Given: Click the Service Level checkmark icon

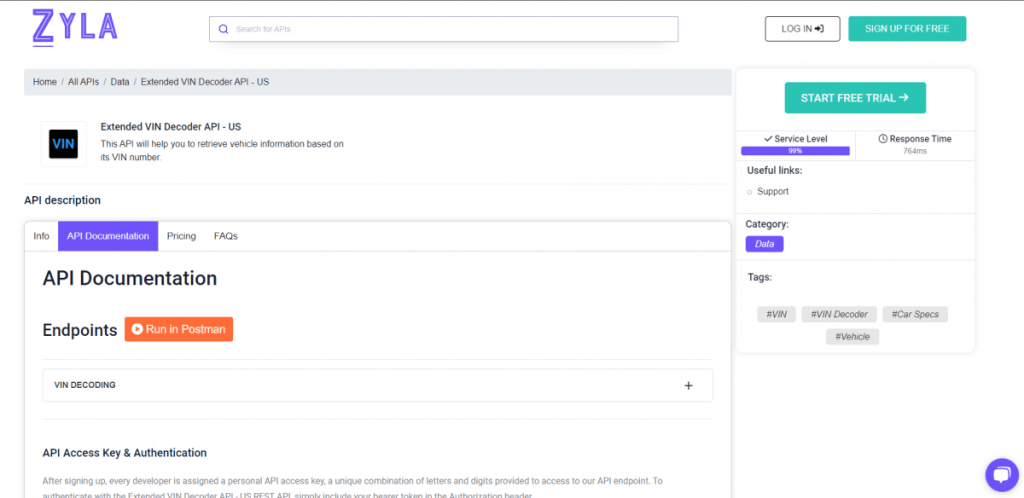Looking at the screenshot, I should (768, 139).
